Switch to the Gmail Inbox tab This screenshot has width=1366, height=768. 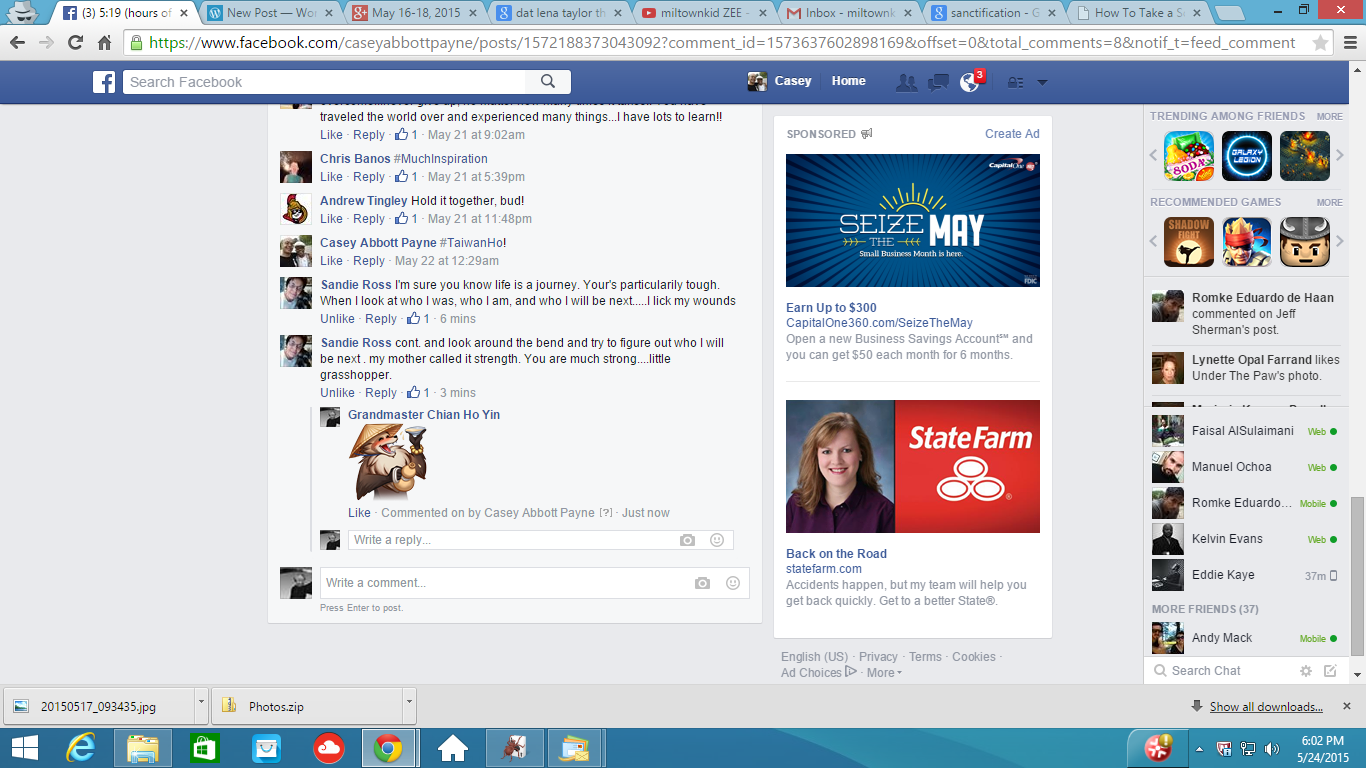point(840,13)
